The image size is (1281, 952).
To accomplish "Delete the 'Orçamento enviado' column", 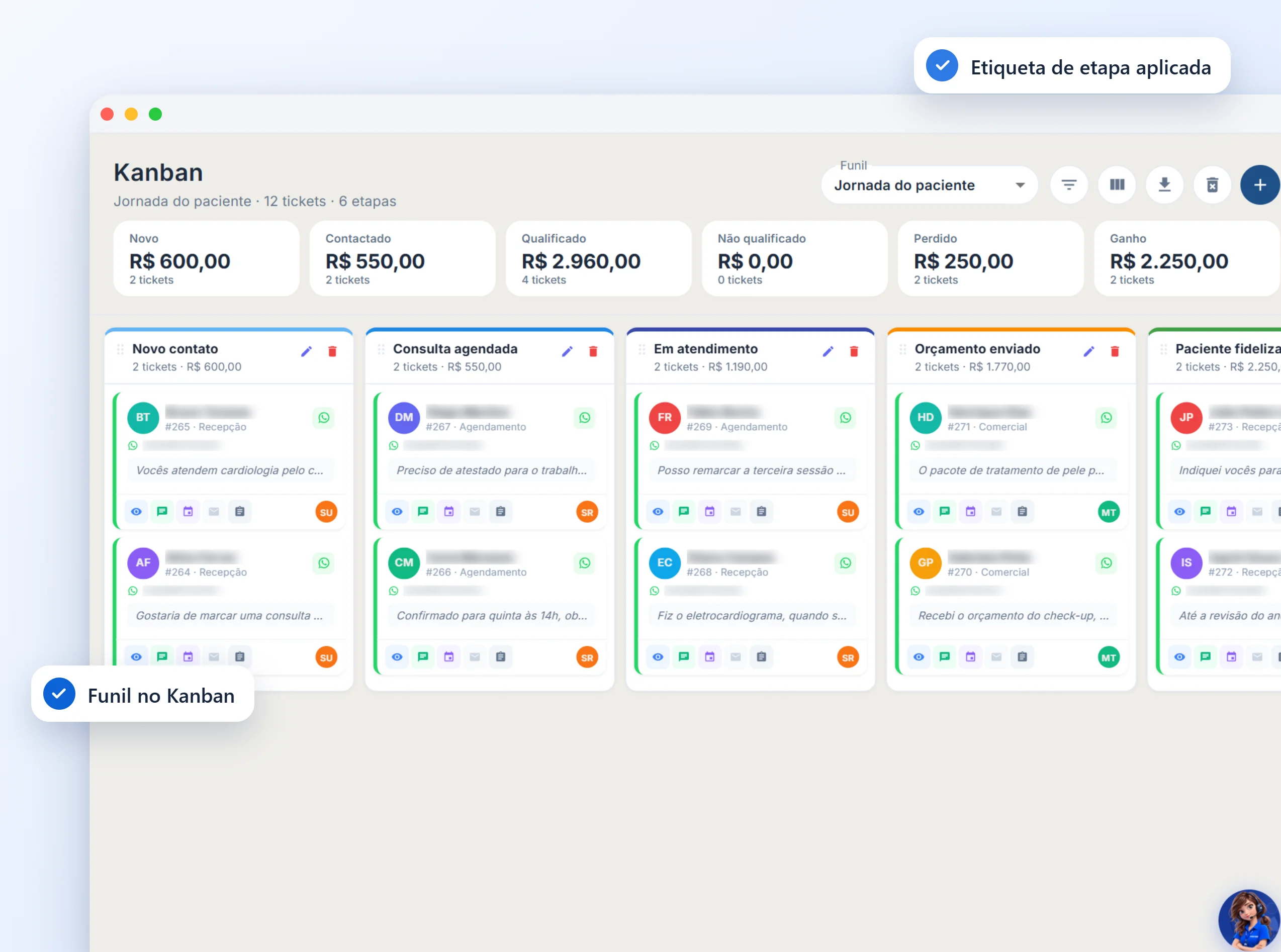I will point(1115,351).
